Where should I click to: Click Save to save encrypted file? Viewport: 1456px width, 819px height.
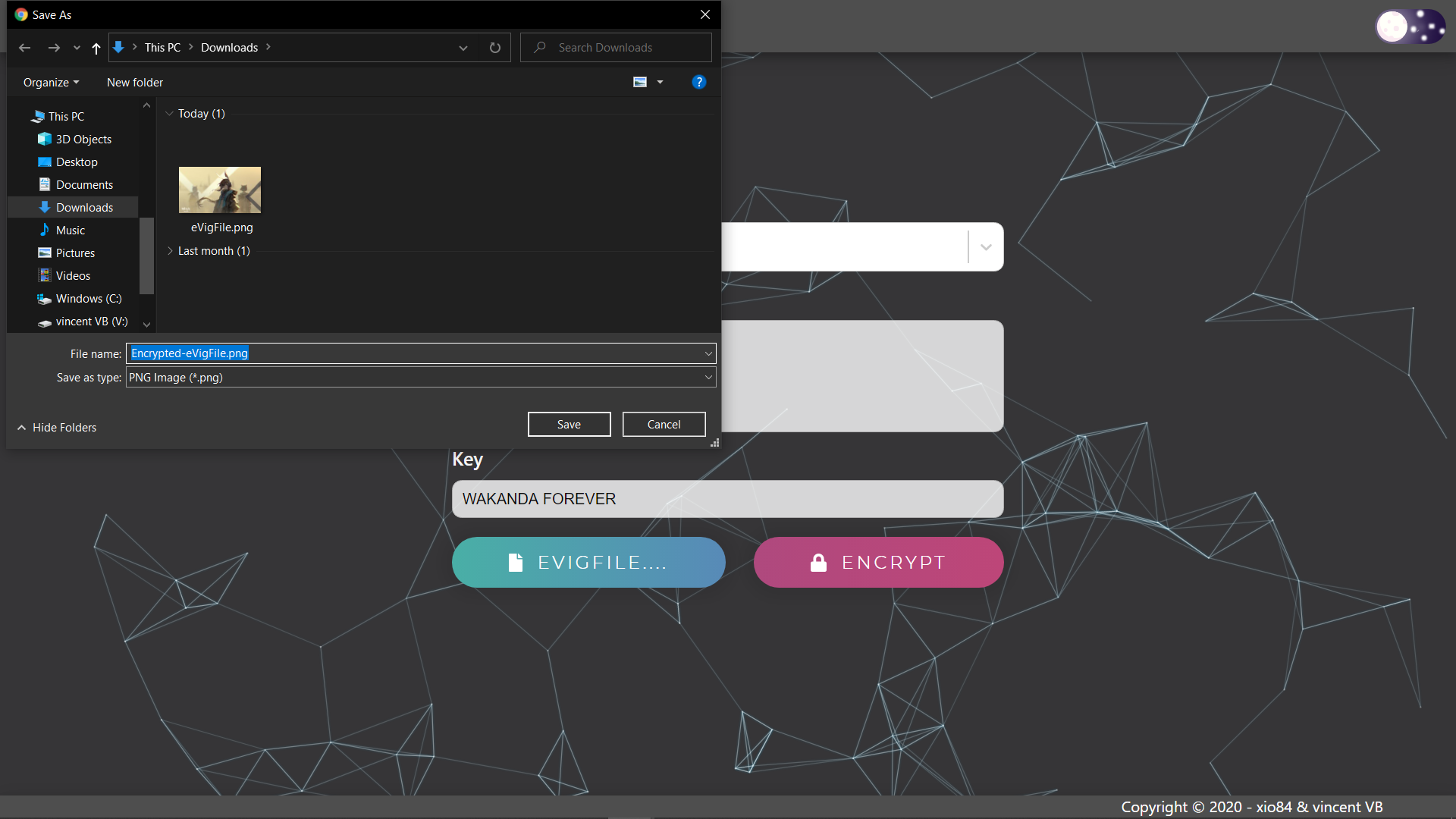tap(569, 424)
